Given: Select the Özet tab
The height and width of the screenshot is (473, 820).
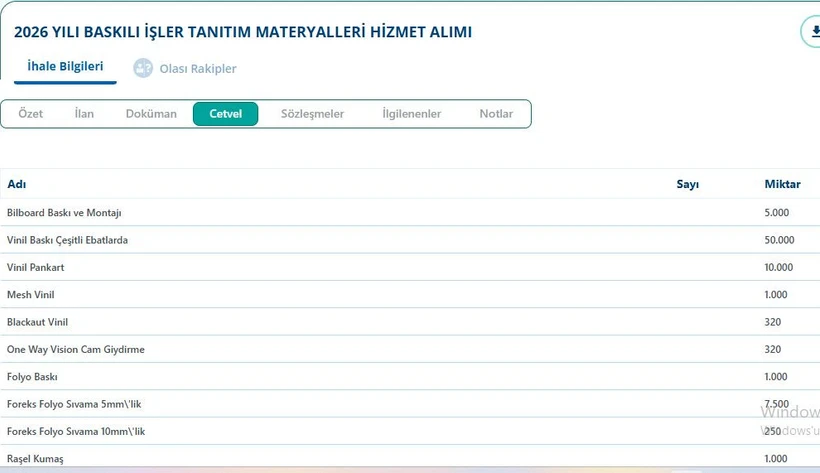Looking at the screenshot, I should pos(30,114).
